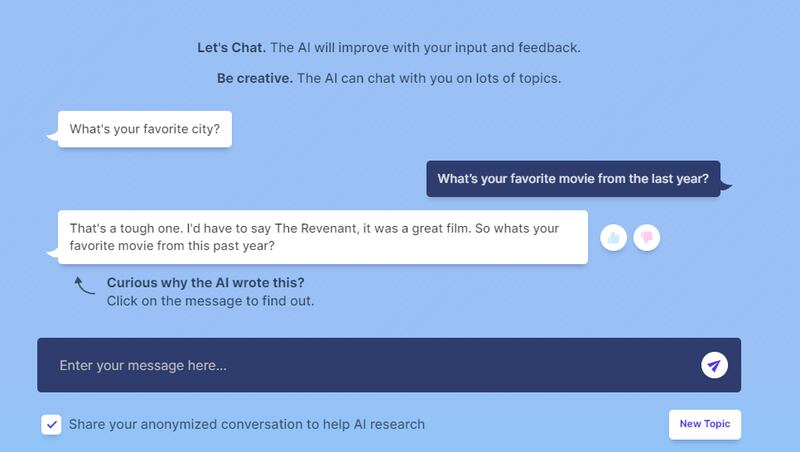Start a New Topic
Screen dimensions: 800x452
(704, 424)
